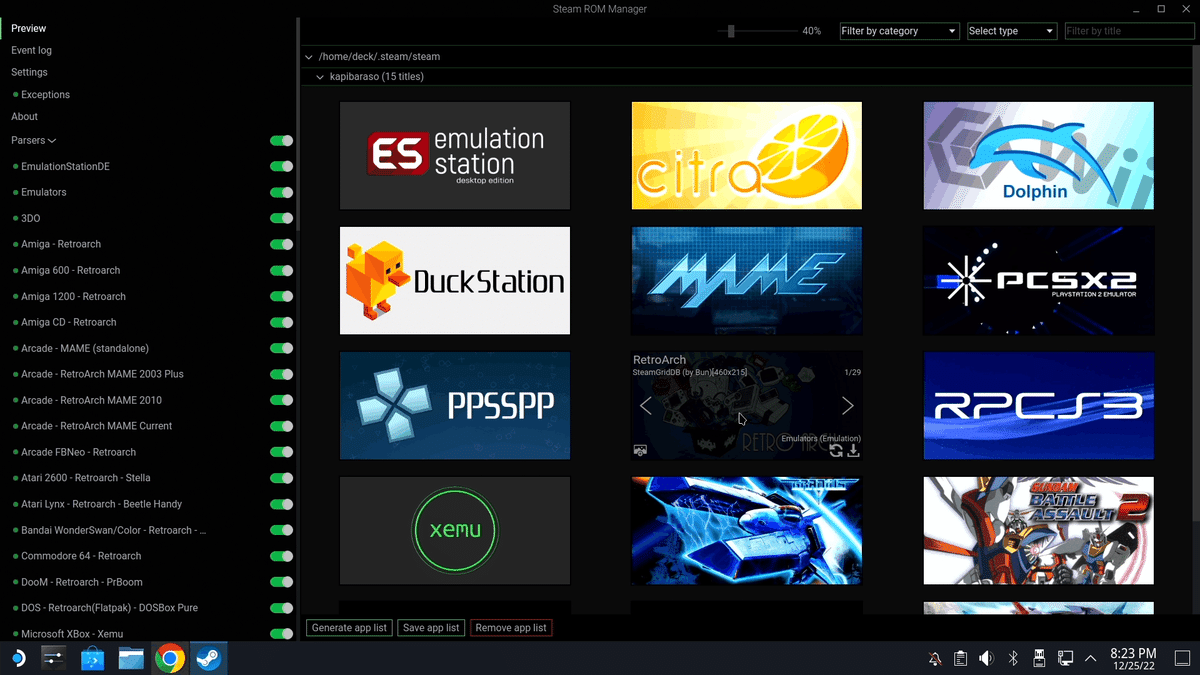Open the Exceptions page
The width and height of the screenshot is (1200, 675).
(x=45, y=95)
